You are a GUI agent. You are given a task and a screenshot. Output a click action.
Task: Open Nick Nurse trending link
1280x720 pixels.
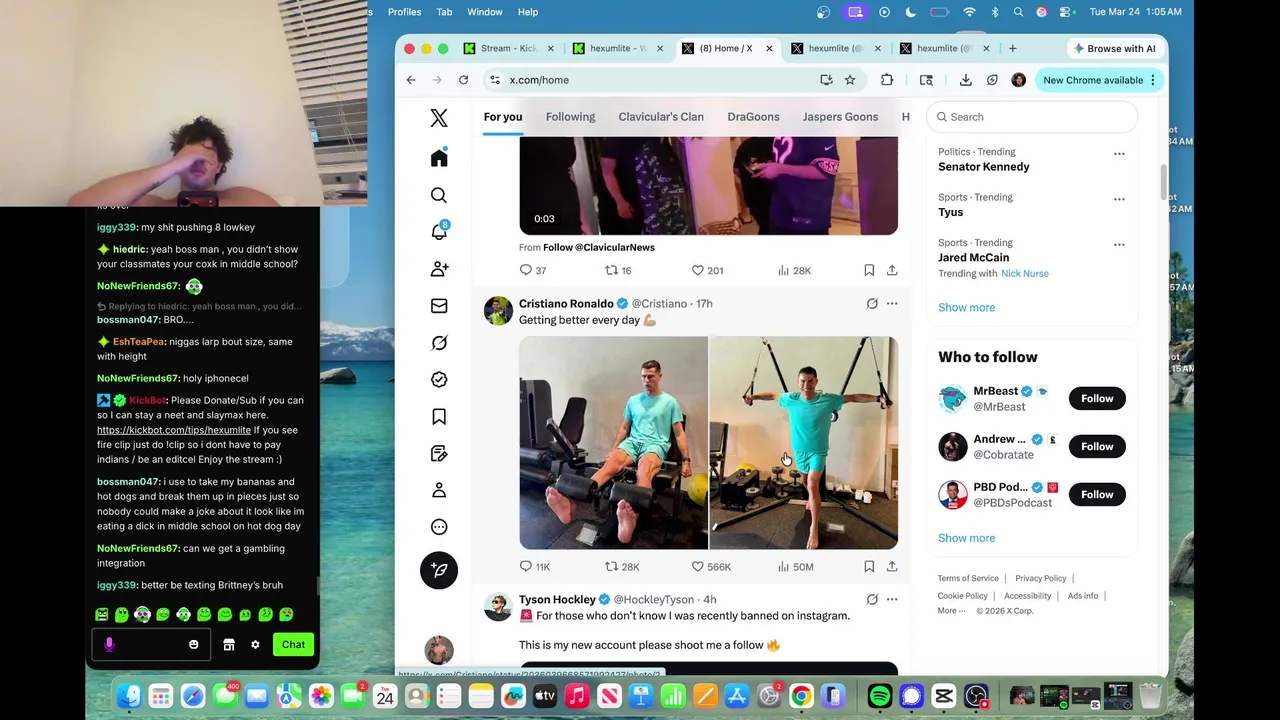click(x=1025, y=274)
